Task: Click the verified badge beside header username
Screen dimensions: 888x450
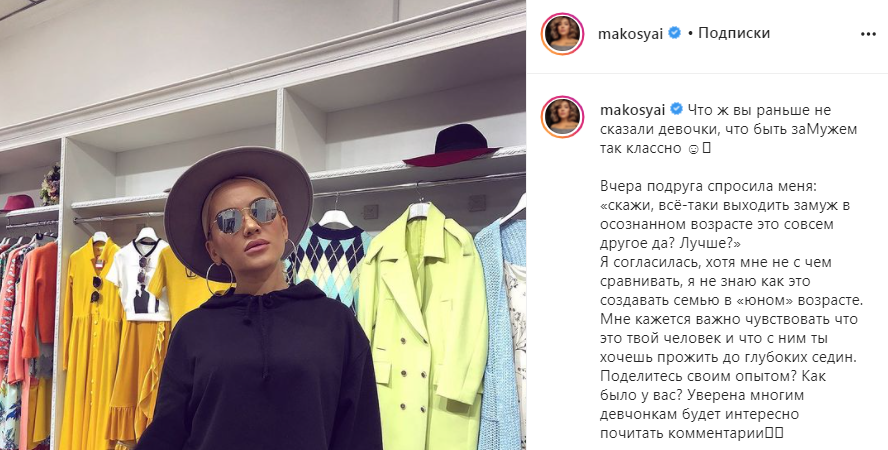Action: point(674,33)
